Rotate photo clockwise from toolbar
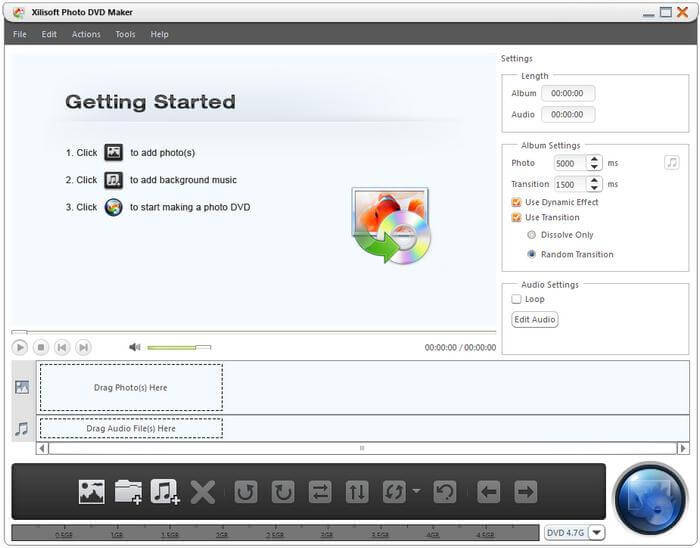Viewport: 700px width, 548px height. pos(283,492)
